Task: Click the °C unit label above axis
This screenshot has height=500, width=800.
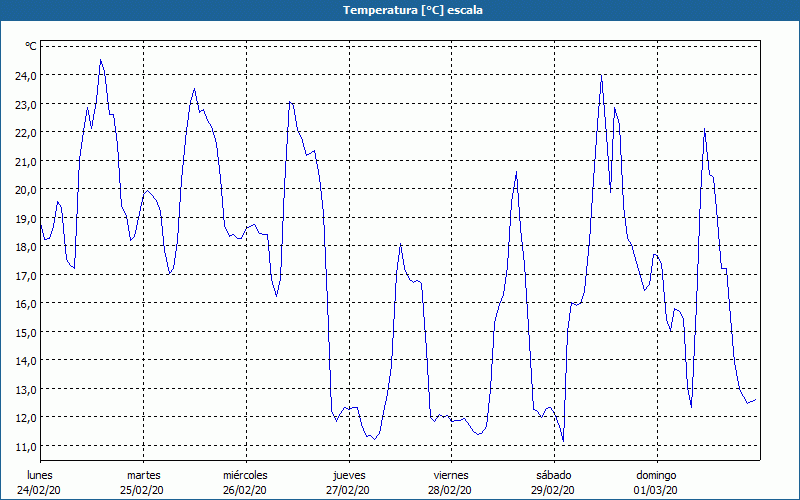Action: point(31,46)
